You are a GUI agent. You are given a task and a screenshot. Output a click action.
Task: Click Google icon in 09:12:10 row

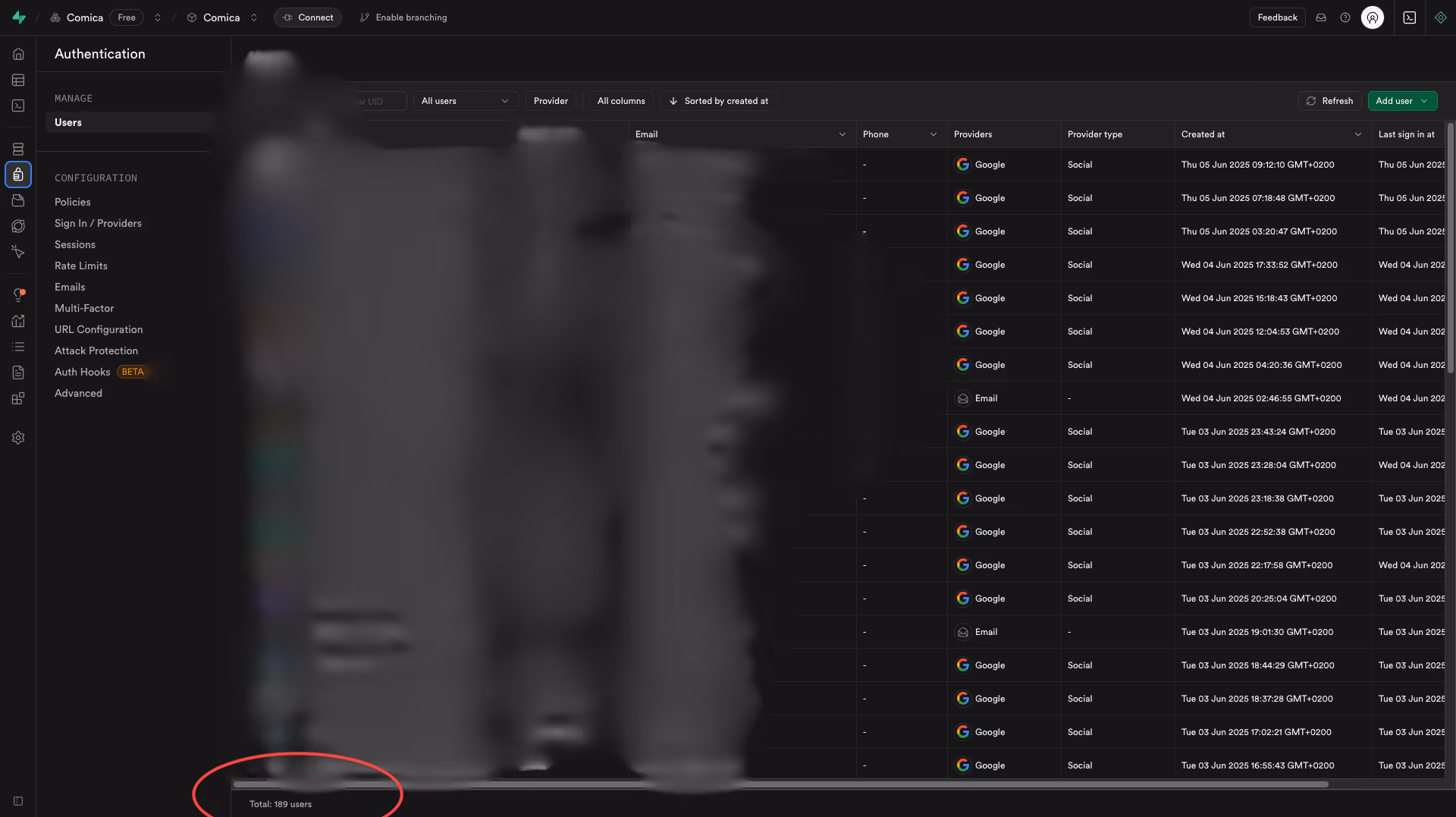tap(963, 165)
